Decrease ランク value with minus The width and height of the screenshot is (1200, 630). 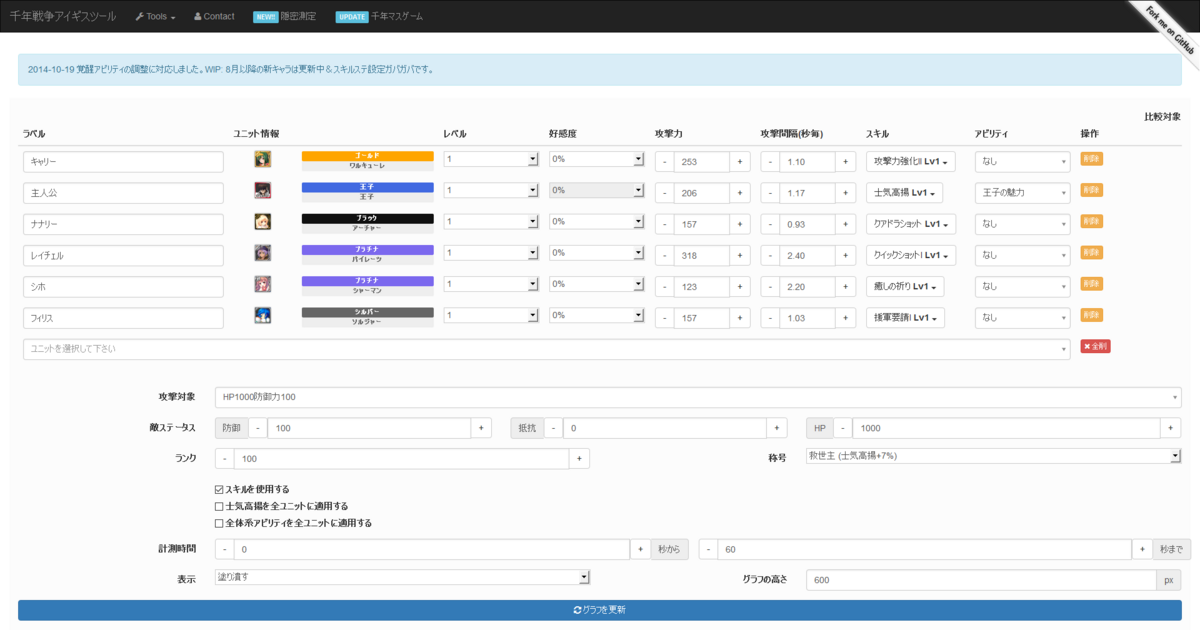click(224, 458)
